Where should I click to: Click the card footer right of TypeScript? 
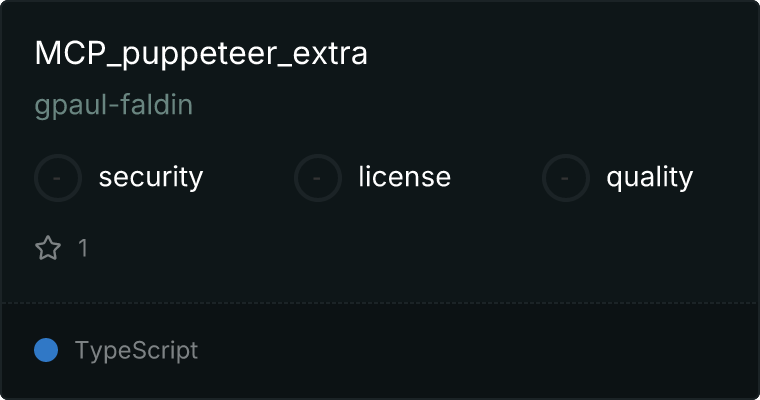[x=475, y=350]
